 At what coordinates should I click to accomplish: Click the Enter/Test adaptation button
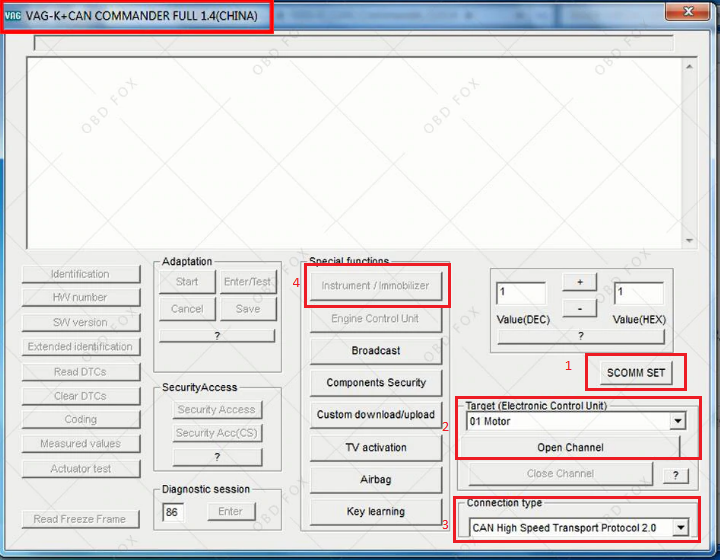pyautogui.click(x=248, y=282)
